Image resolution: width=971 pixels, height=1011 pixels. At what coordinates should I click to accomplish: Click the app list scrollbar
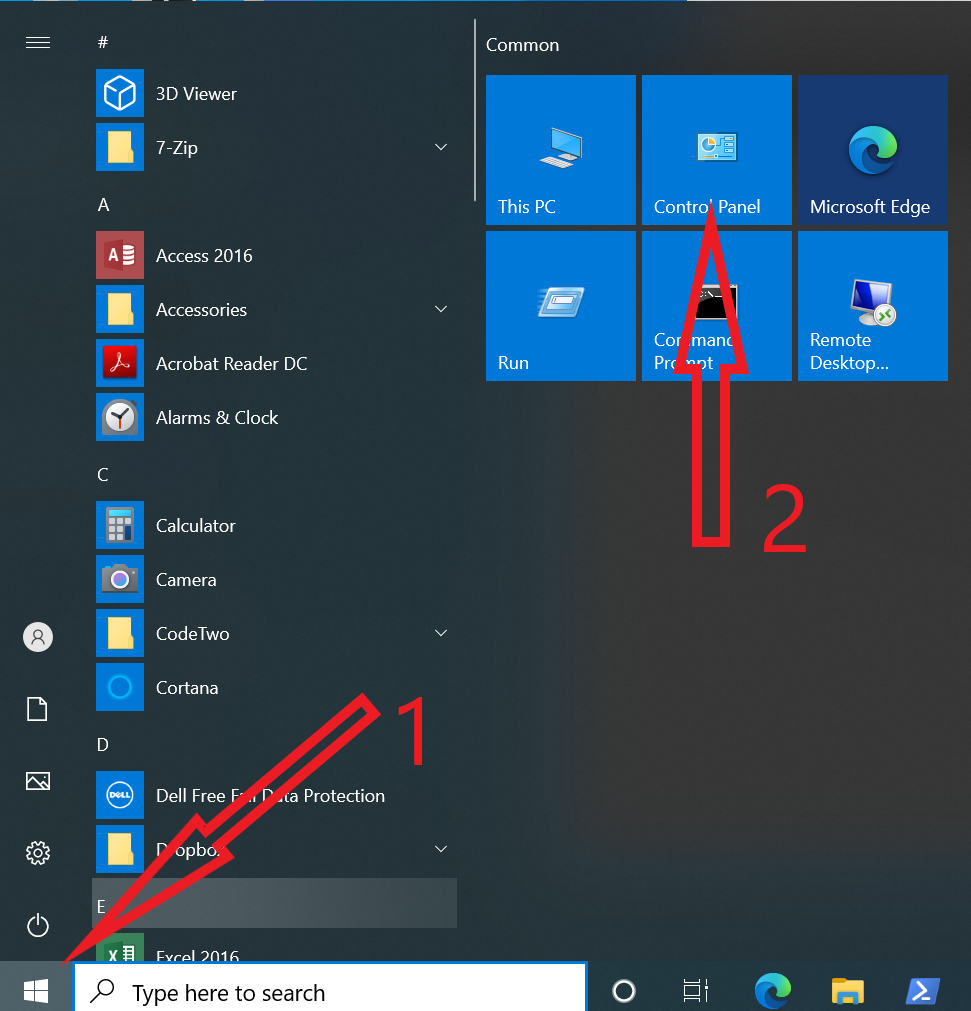475,110
